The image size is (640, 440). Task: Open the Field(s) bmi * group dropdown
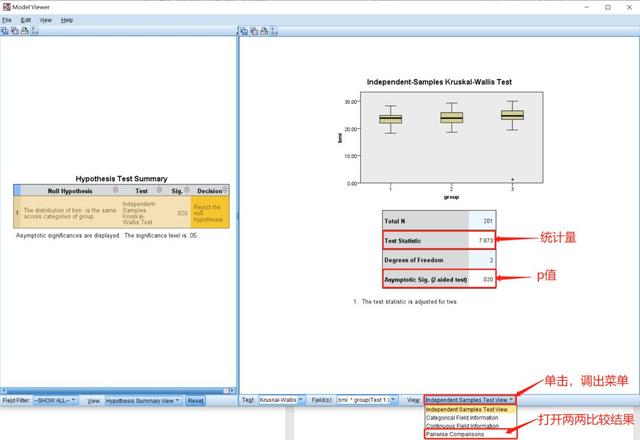click(366, 400)
